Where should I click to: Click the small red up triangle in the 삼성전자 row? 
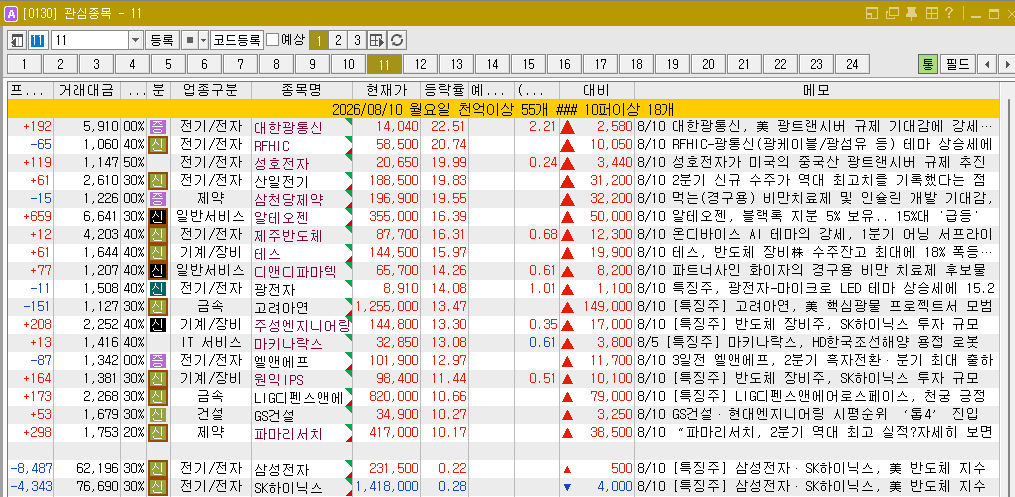pos(568,469)
